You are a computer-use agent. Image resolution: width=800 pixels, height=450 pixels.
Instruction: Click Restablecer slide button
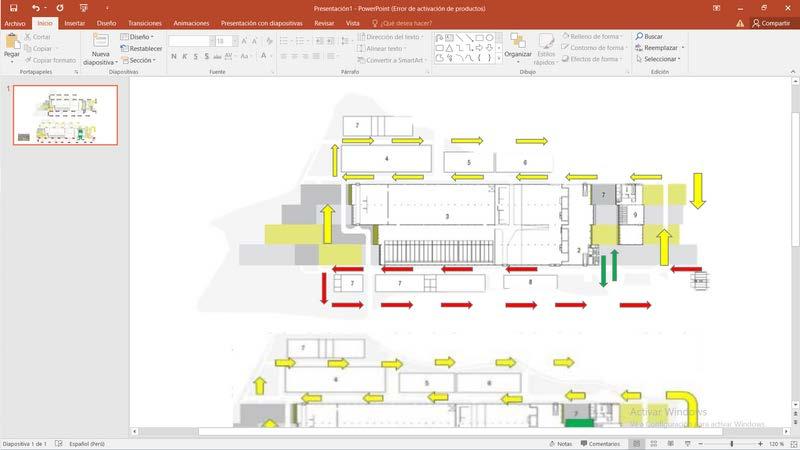pyautogui.click(x=141, y=48)
